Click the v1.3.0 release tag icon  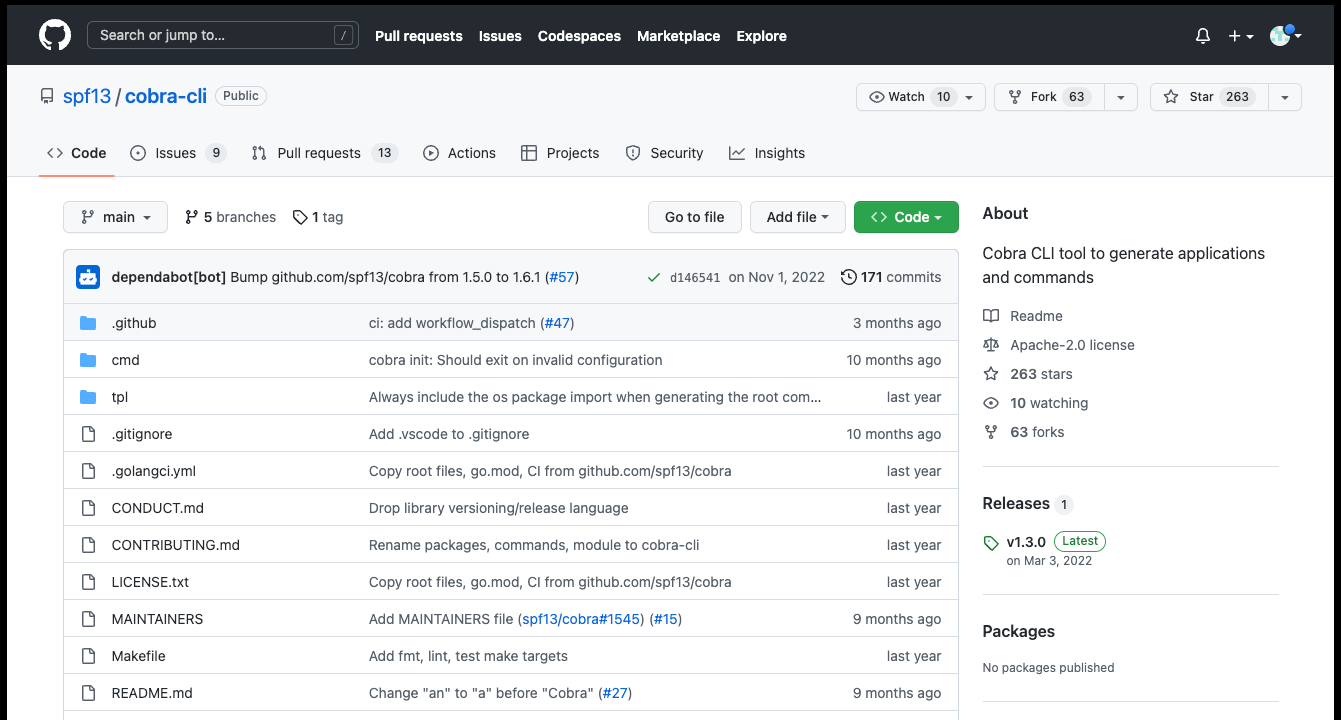(990, 542)
